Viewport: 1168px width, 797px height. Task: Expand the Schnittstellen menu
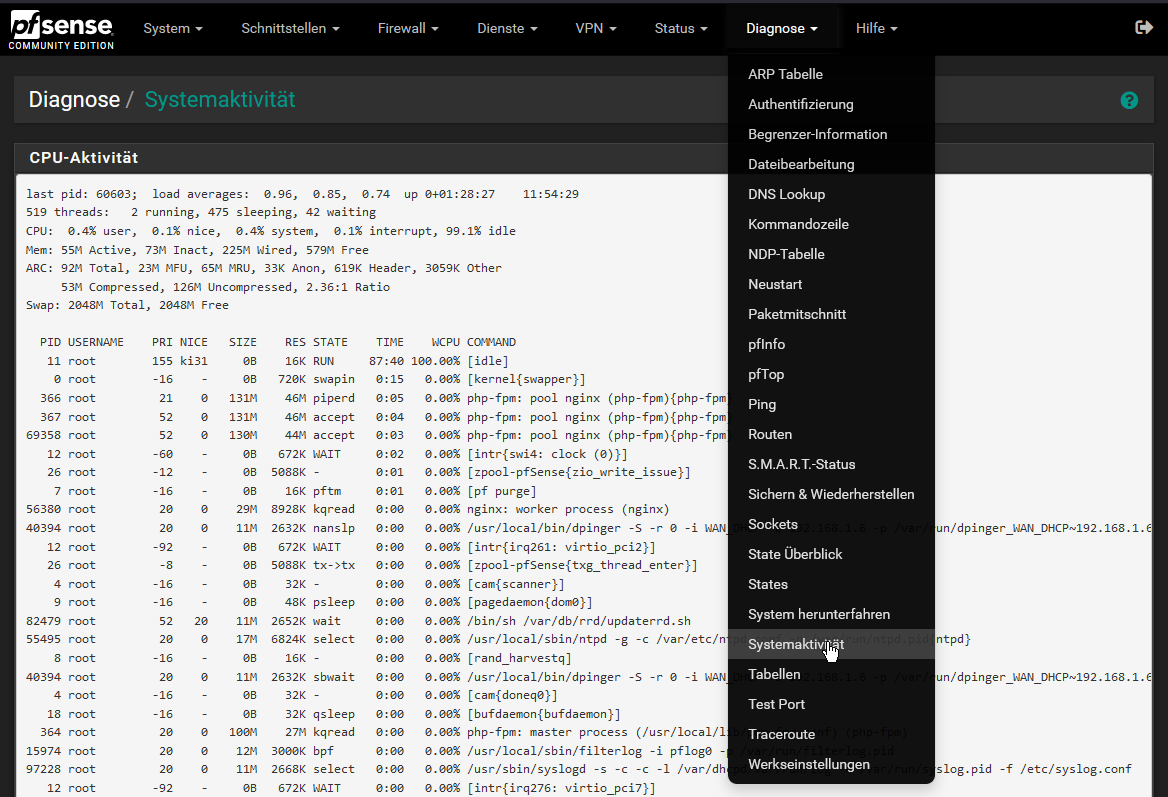click(291, 28)
